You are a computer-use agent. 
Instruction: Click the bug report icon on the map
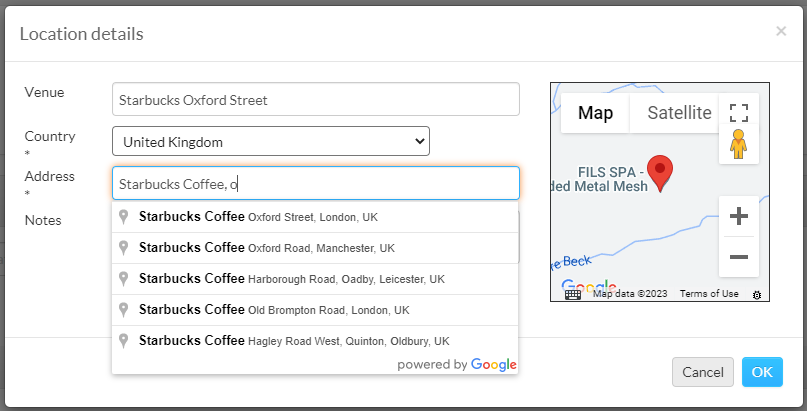(x=757, y=295)
